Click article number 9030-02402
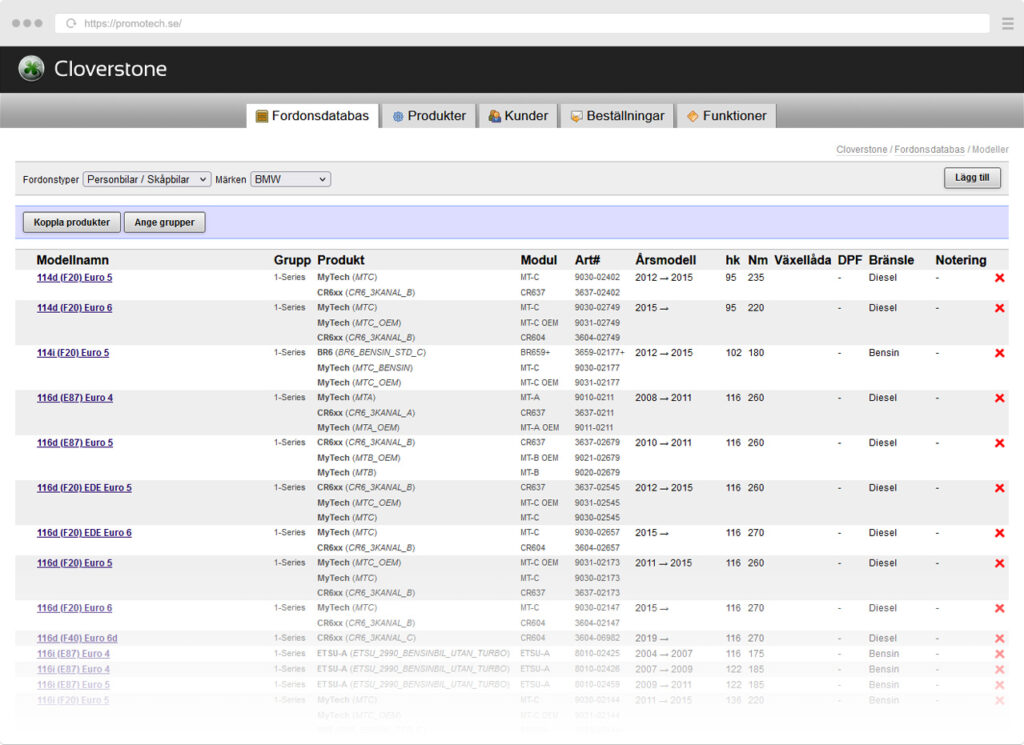 click(x=597, y=277)
